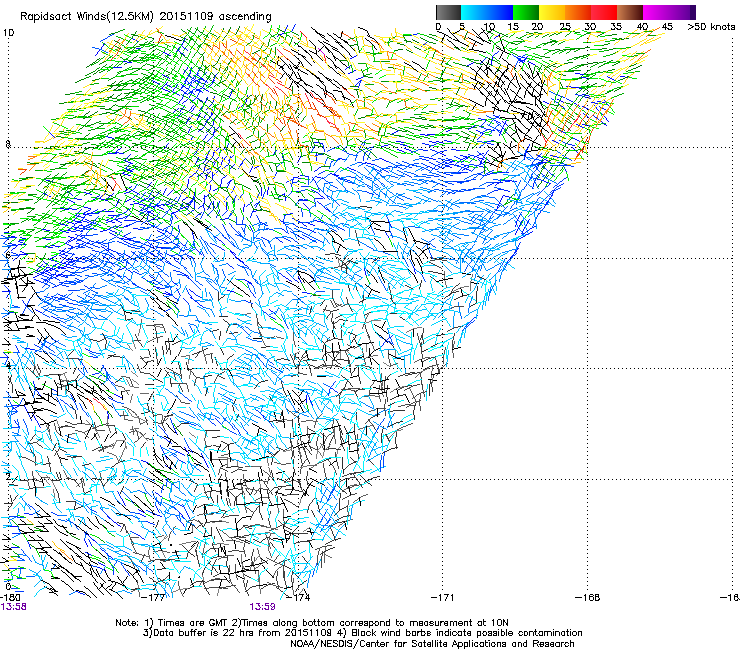The image size is (740, 650).
Task: Click the longitude label -168
Action: (x=588, y=597)
